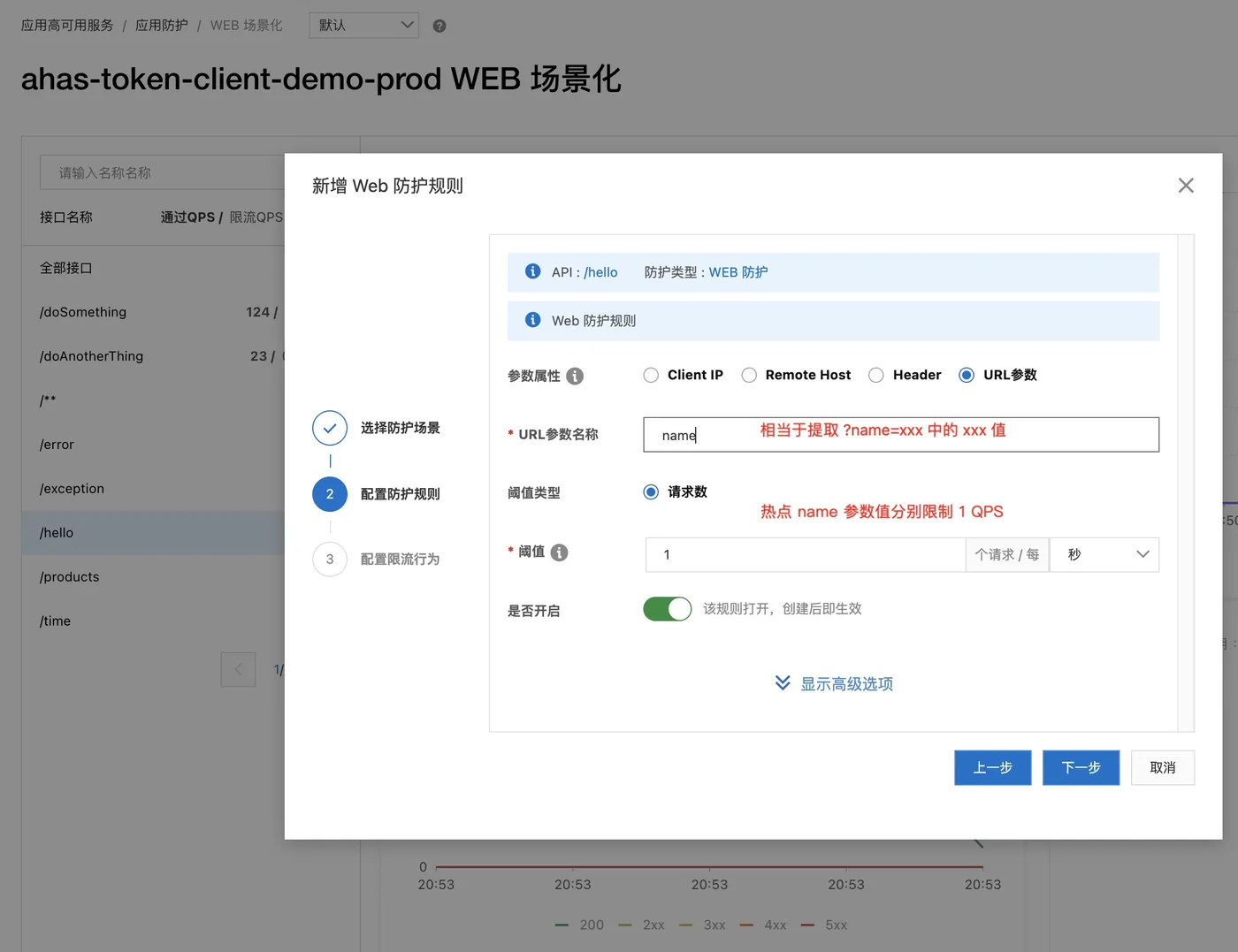
Task: Click the 配置防护规则 step label
Action: coord(400,494)
